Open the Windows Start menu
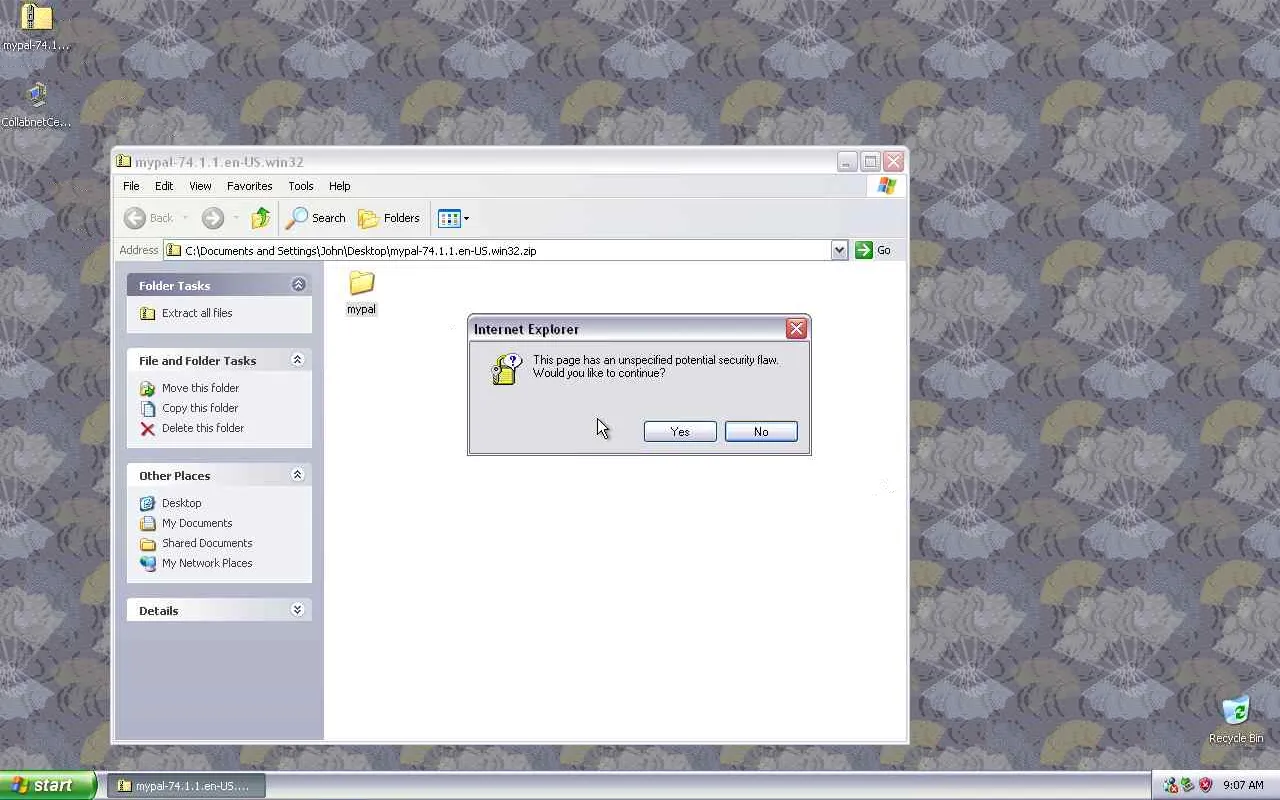Screen dimensions: 1280x800 pos(47,785)
